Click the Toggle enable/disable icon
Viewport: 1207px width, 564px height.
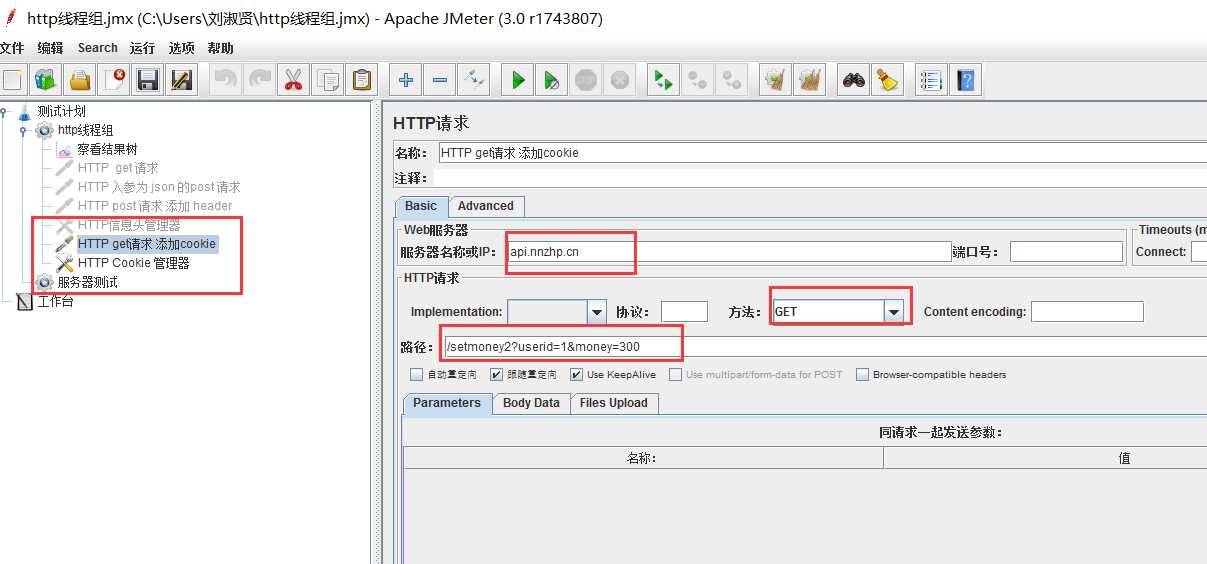[x=474, y=80]
